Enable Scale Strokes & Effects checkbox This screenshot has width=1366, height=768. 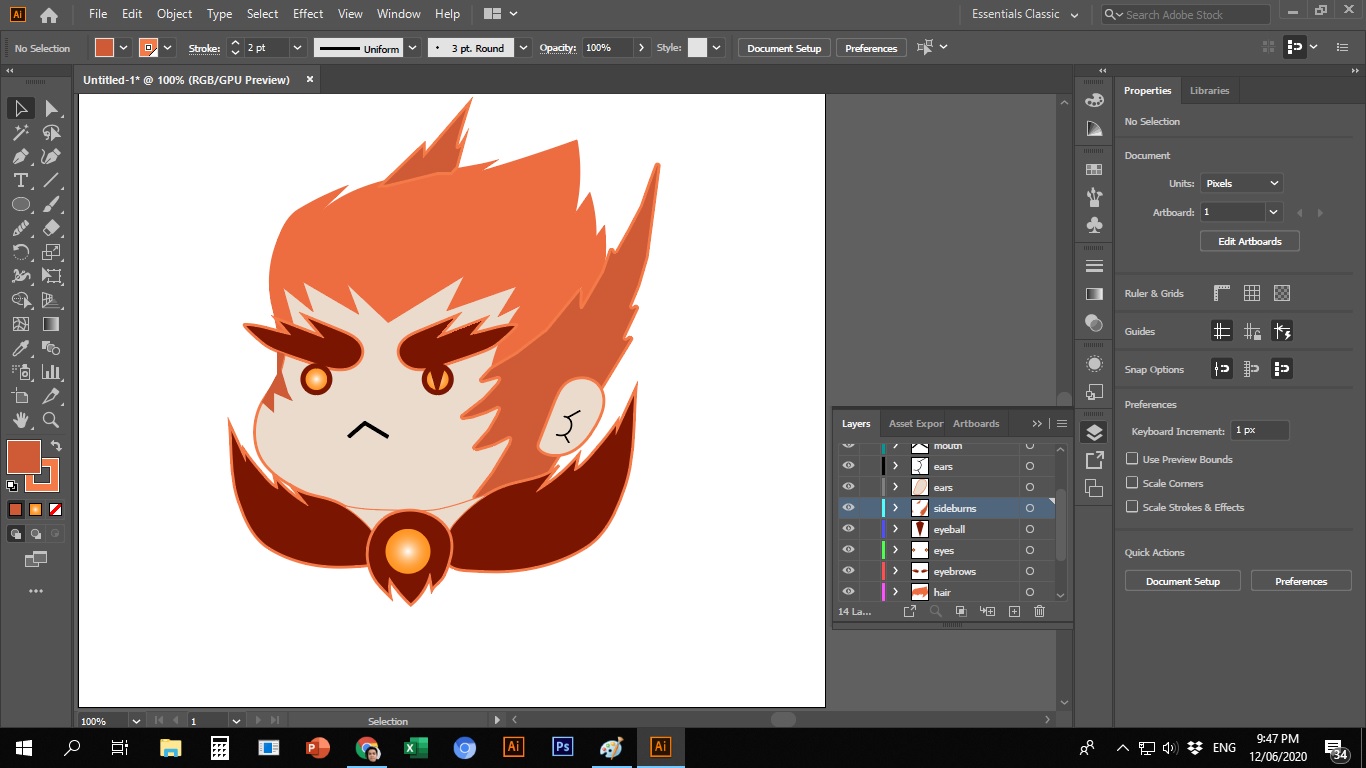tap(1132, 507)
